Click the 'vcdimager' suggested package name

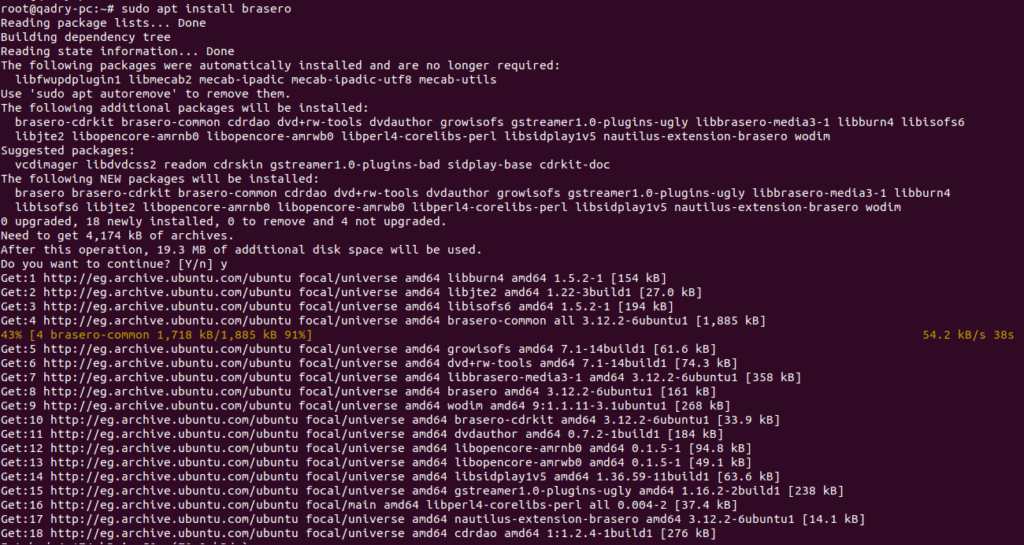click(47, 164)
